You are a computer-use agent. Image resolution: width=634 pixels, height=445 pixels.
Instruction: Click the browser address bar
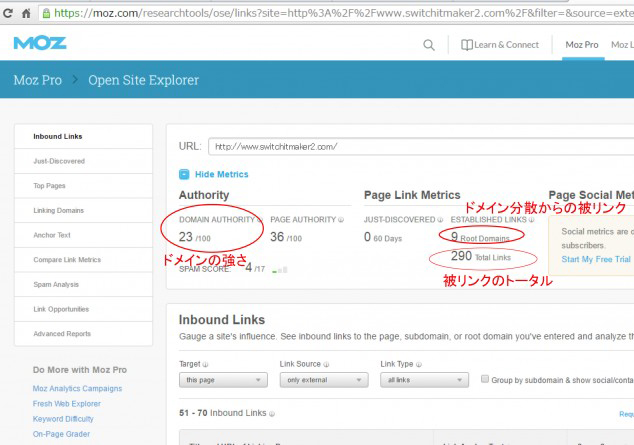pyautogui.click(x=338, y=13)
